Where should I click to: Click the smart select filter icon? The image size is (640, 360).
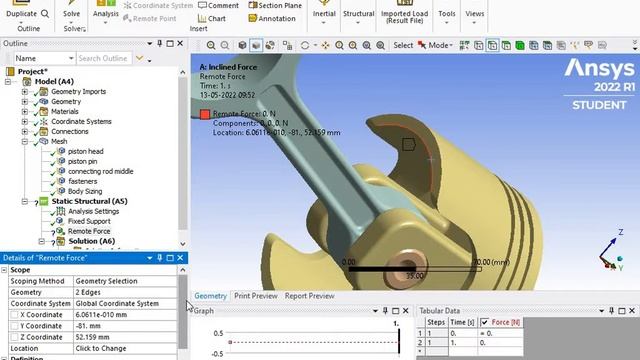tap(464, 45)
